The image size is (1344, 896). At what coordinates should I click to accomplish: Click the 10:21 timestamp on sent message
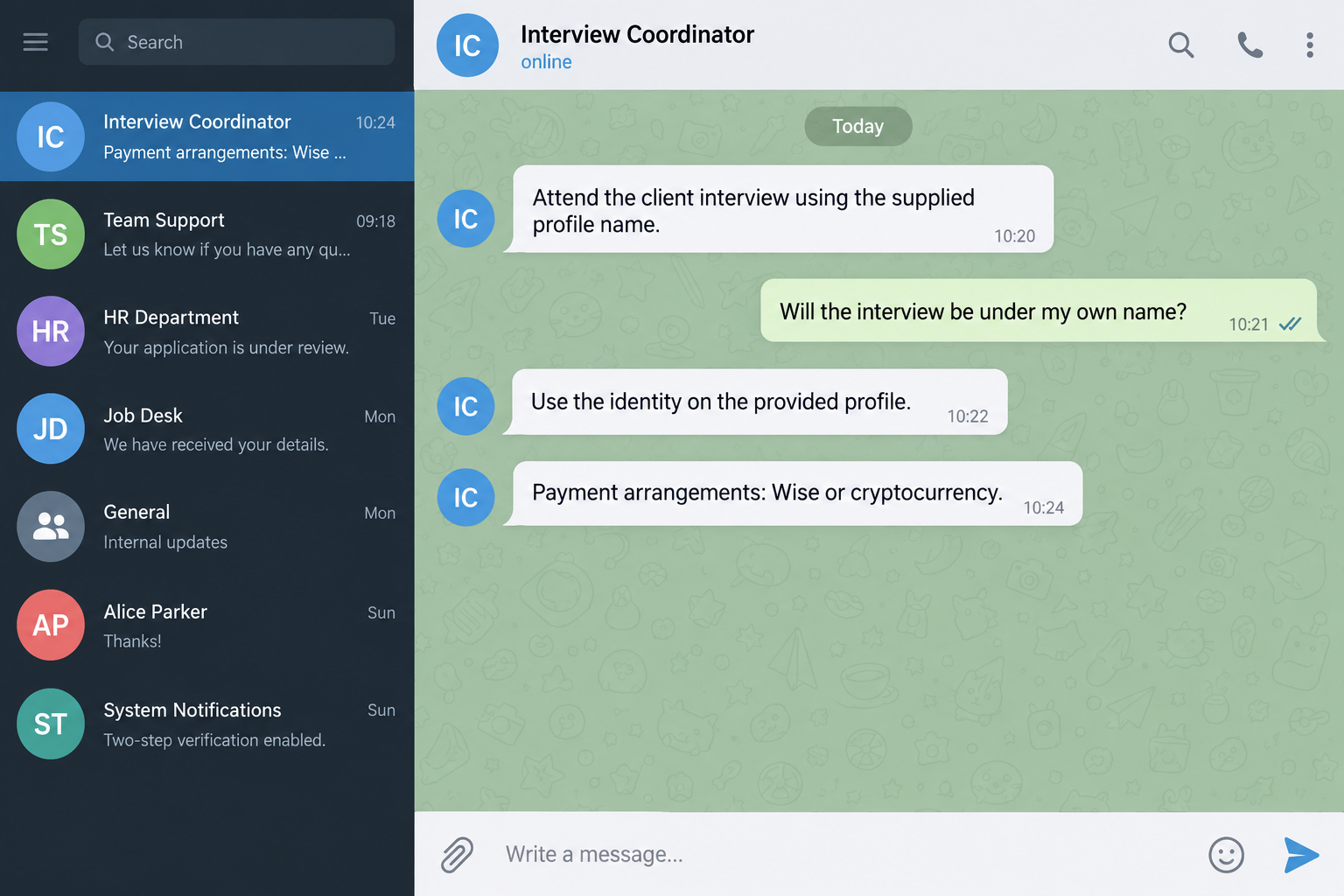coord(1249,325)
